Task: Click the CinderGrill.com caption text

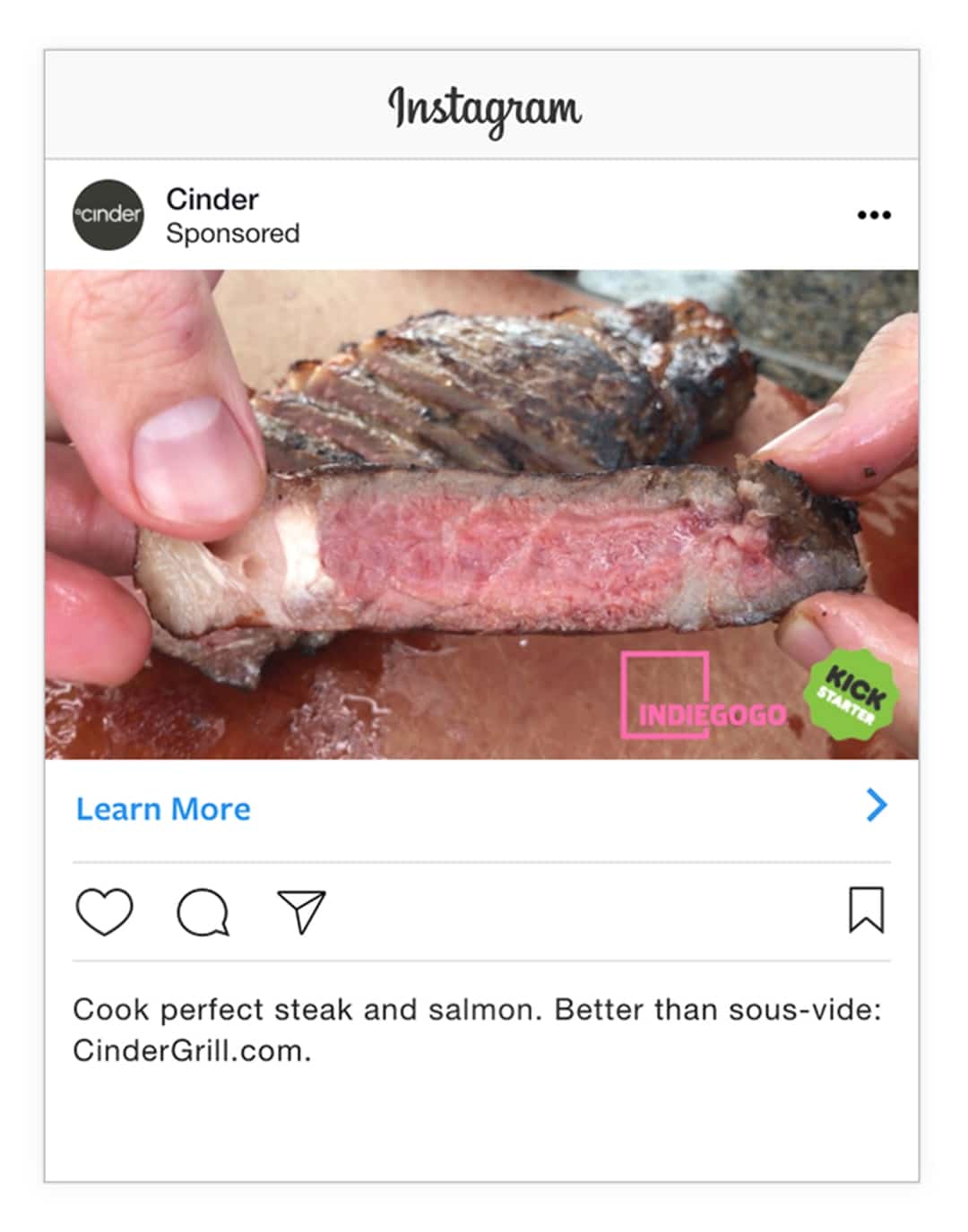Action: (x=192, y=1051)
